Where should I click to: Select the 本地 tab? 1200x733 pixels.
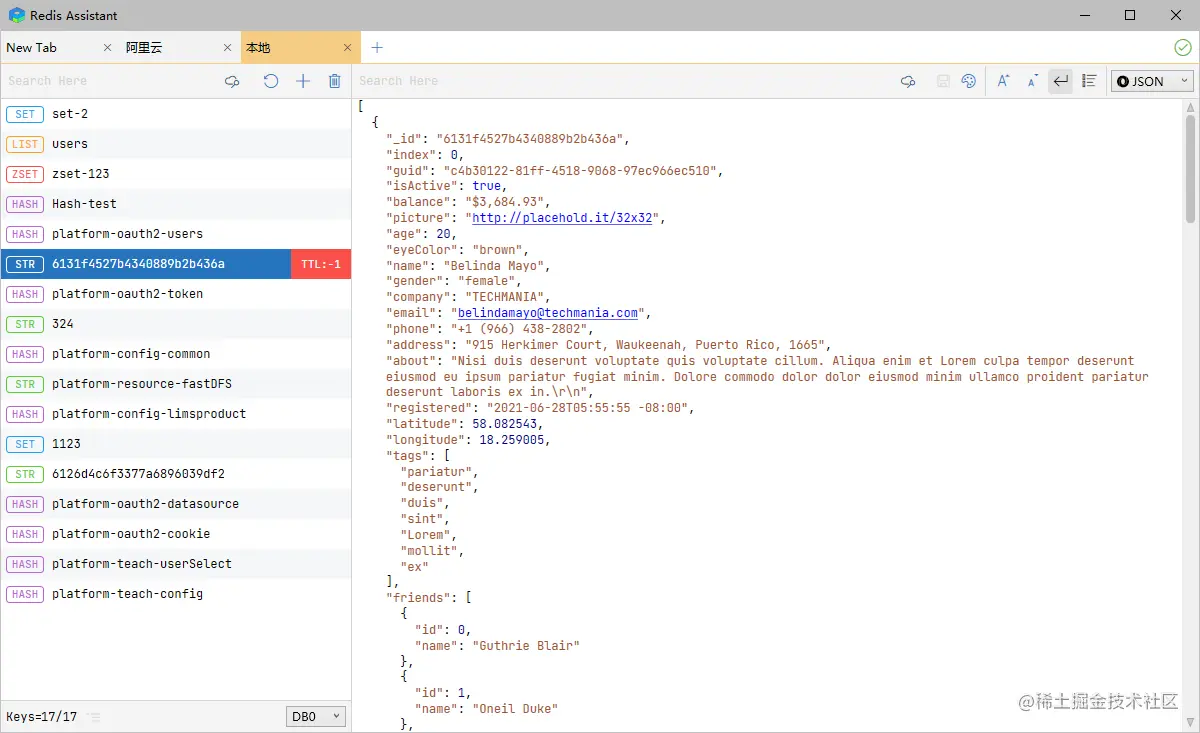300,47
